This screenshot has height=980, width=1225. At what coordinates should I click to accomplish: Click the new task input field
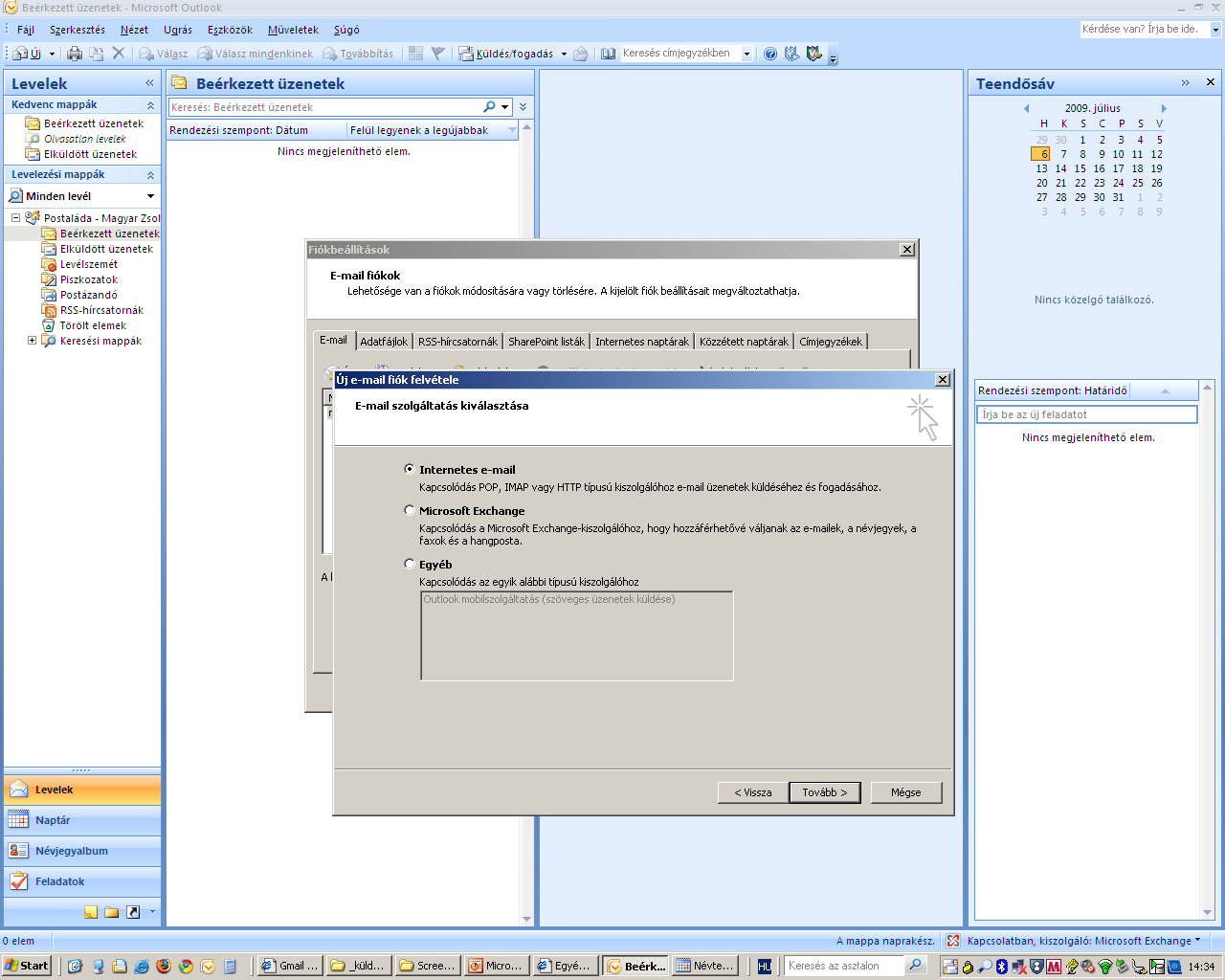(1086, 414)
